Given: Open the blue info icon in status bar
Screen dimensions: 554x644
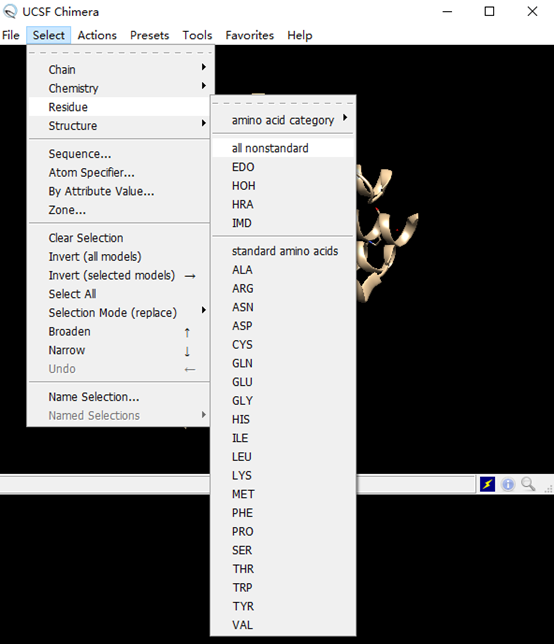Looking at the screenshot, I should [508, 484].
